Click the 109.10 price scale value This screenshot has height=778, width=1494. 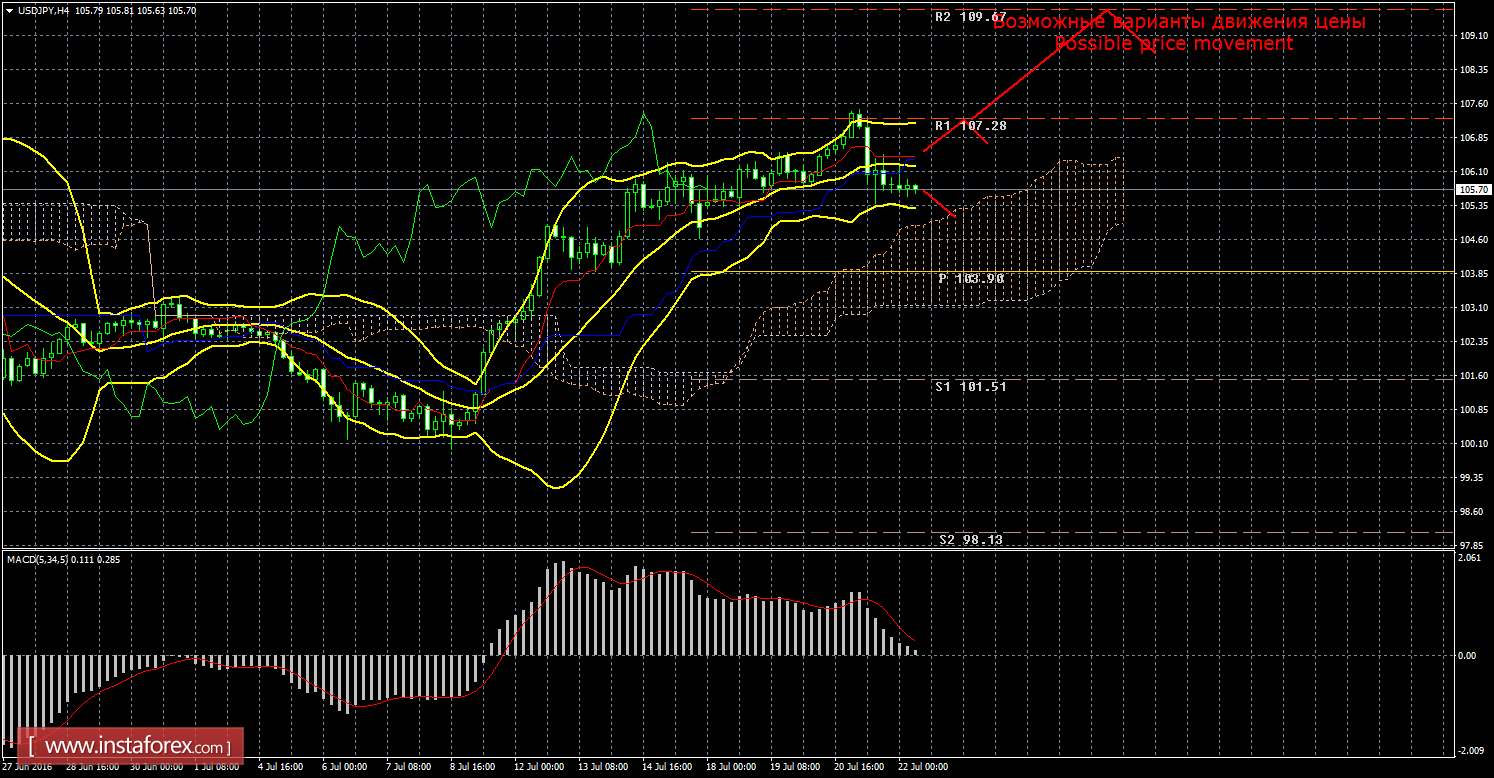(1472, 36)
